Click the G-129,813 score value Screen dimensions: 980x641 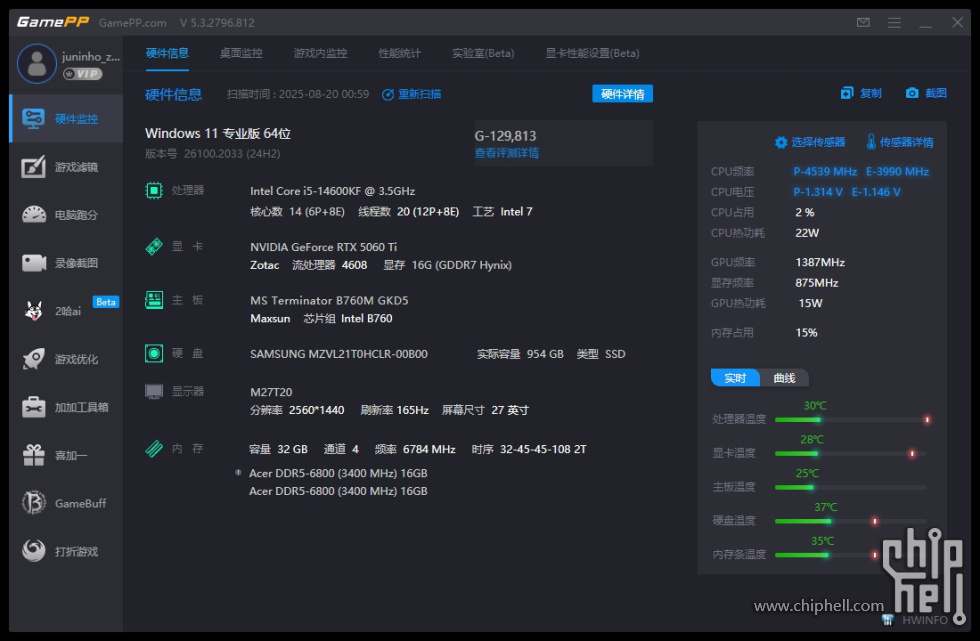coord(505,136)
